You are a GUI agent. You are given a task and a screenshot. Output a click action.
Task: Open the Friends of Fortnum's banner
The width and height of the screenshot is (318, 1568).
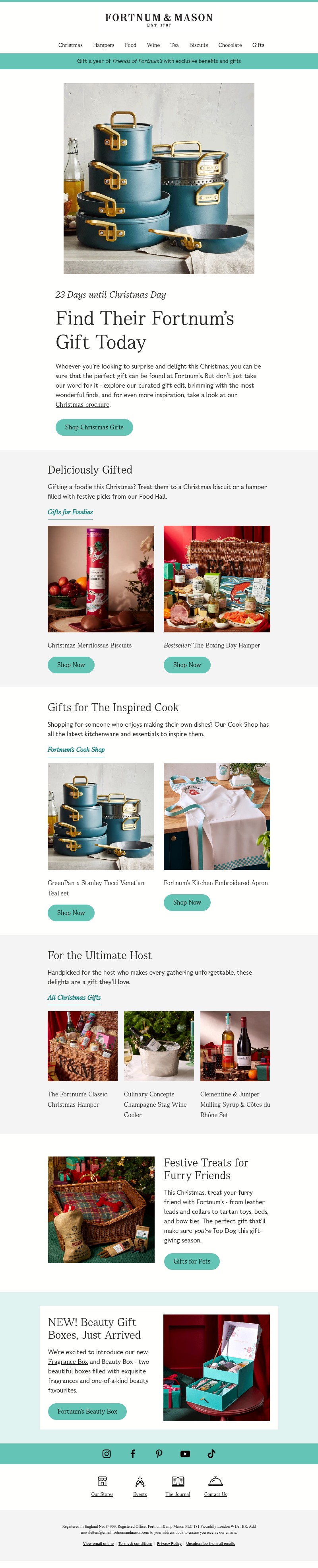[x=159, y=61]
